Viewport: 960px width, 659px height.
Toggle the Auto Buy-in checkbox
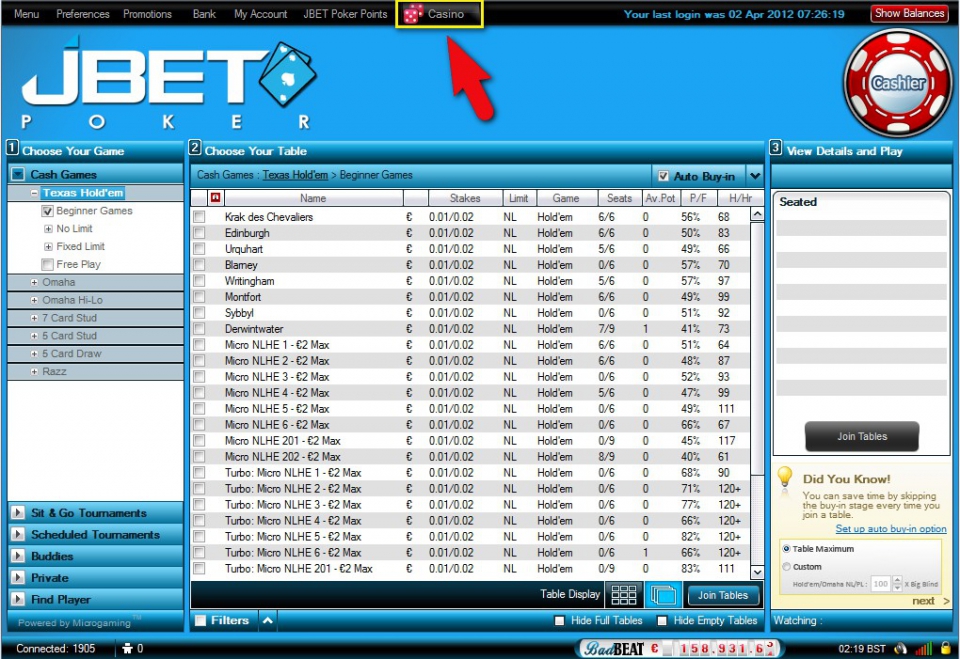(x=662, y=176)
